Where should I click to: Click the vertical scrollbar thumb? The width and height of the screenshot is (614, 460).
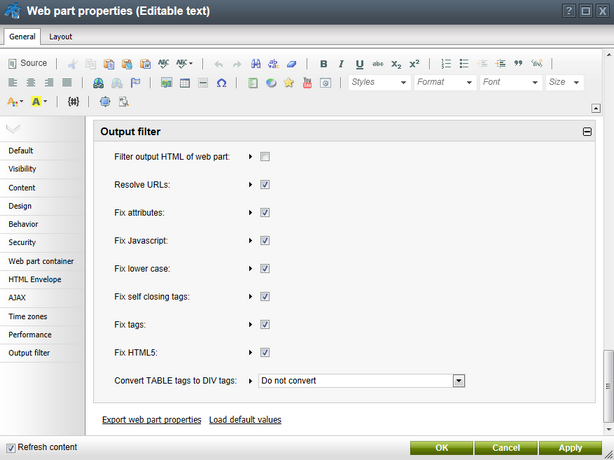[x=608, y=386]
